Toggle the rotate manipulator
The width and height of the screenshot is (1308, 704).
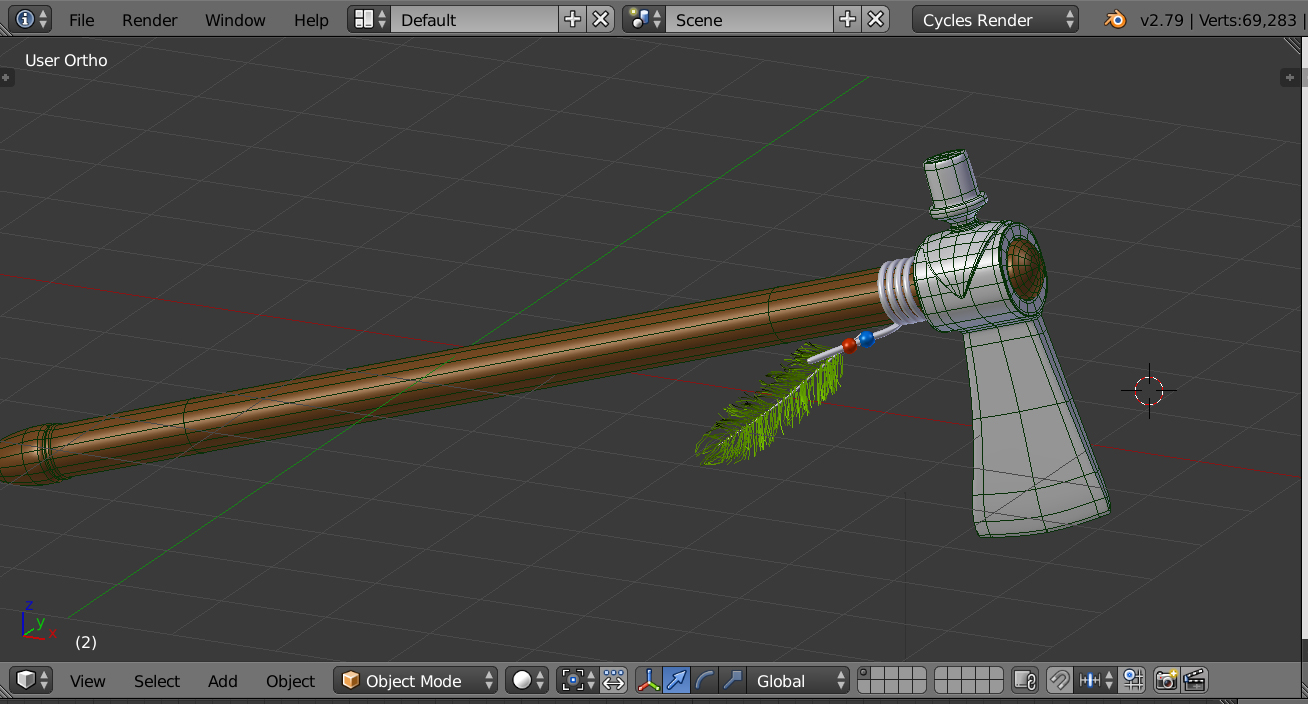(705, 680)
